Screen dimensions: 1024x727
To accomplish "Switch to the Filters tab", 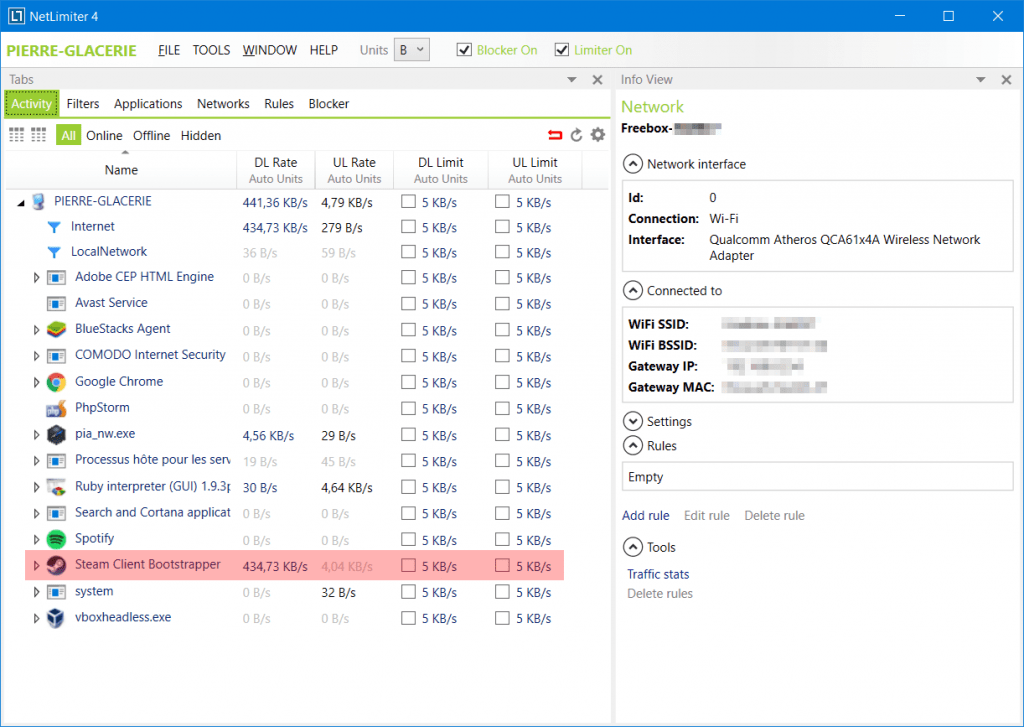I will [x=83, y=104].
